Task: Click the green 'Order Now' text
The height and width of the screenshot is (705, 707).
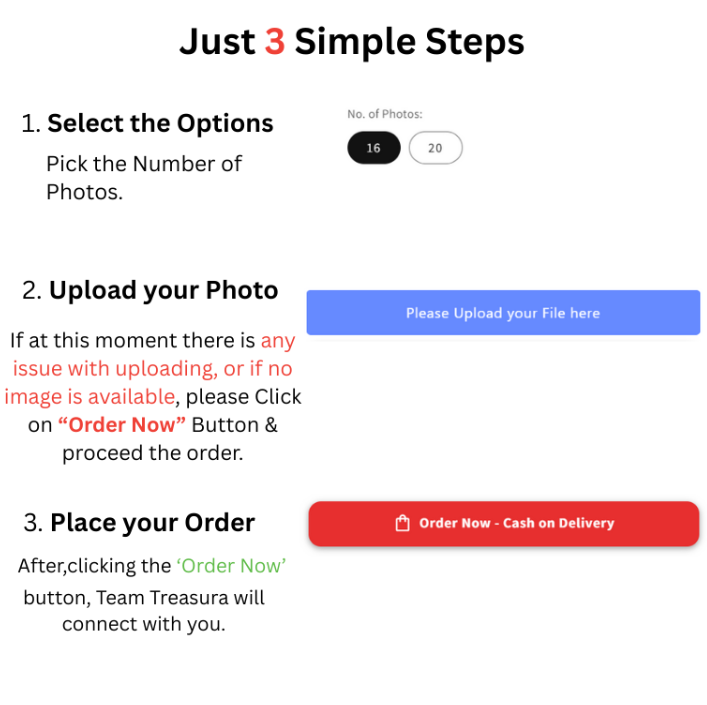Action: (x=231, y=566)
